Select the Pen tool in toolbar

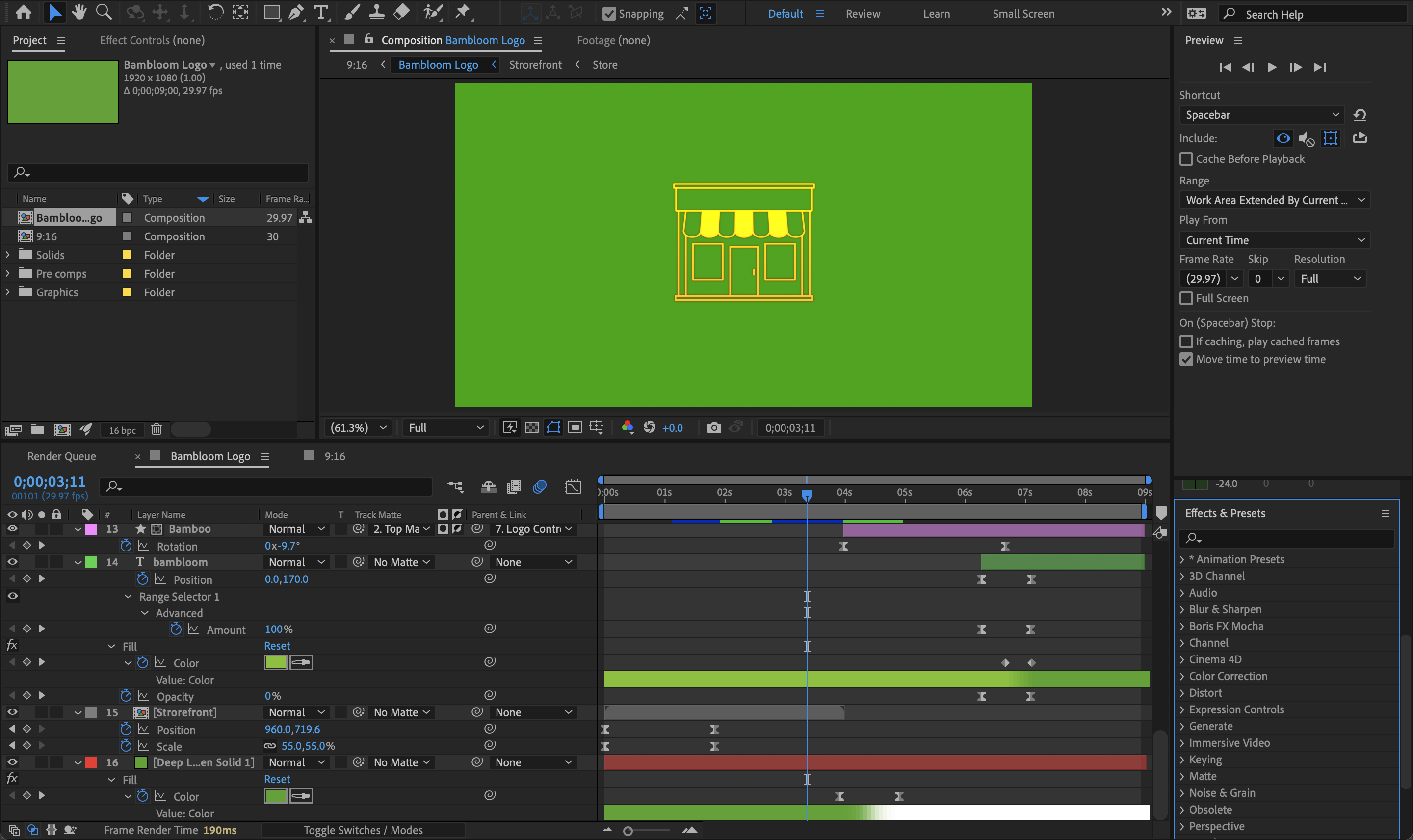(x=296, y=12)
